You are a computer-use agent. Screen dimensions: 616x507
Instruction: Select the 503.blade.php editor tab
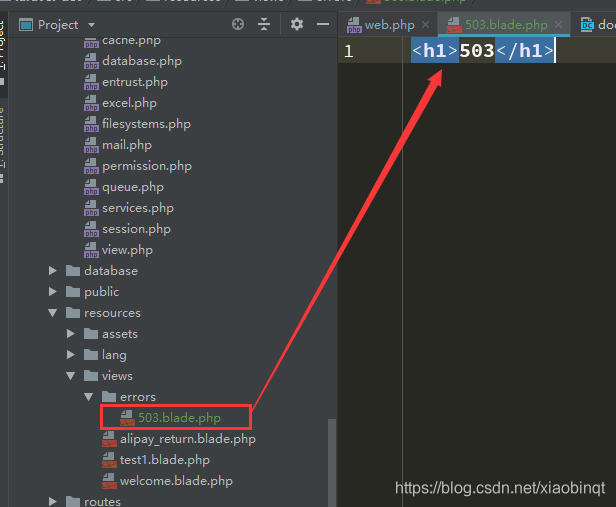(x=506, y=25)
